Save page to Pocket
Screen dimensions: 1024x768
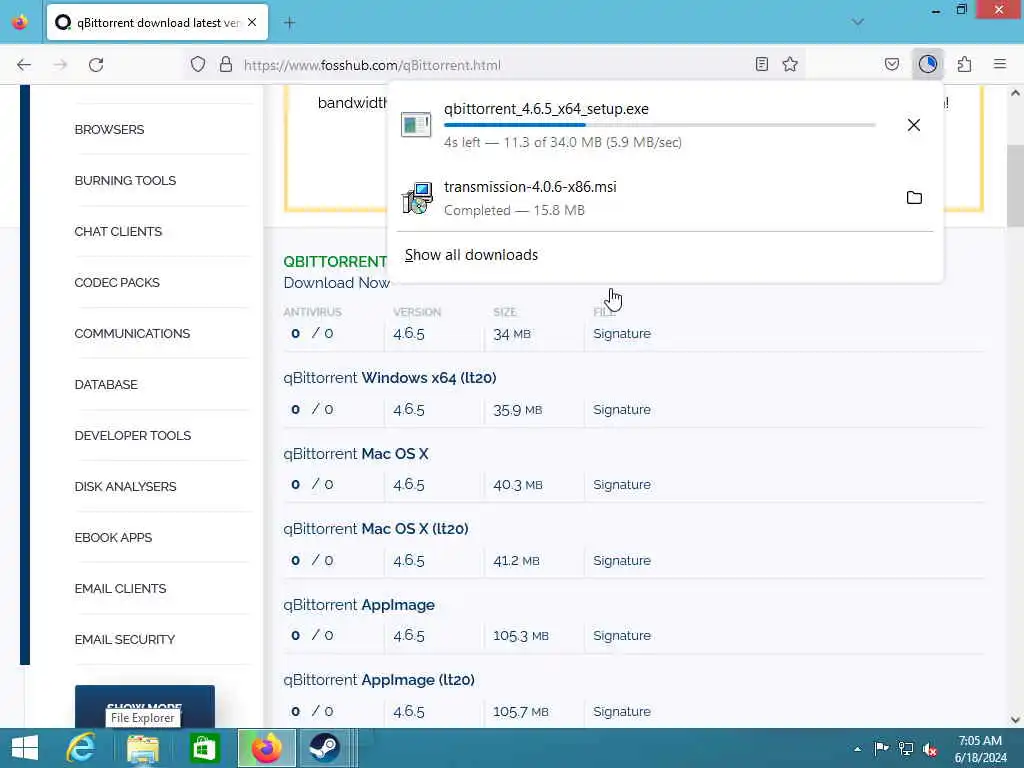[x=891, y=64]
